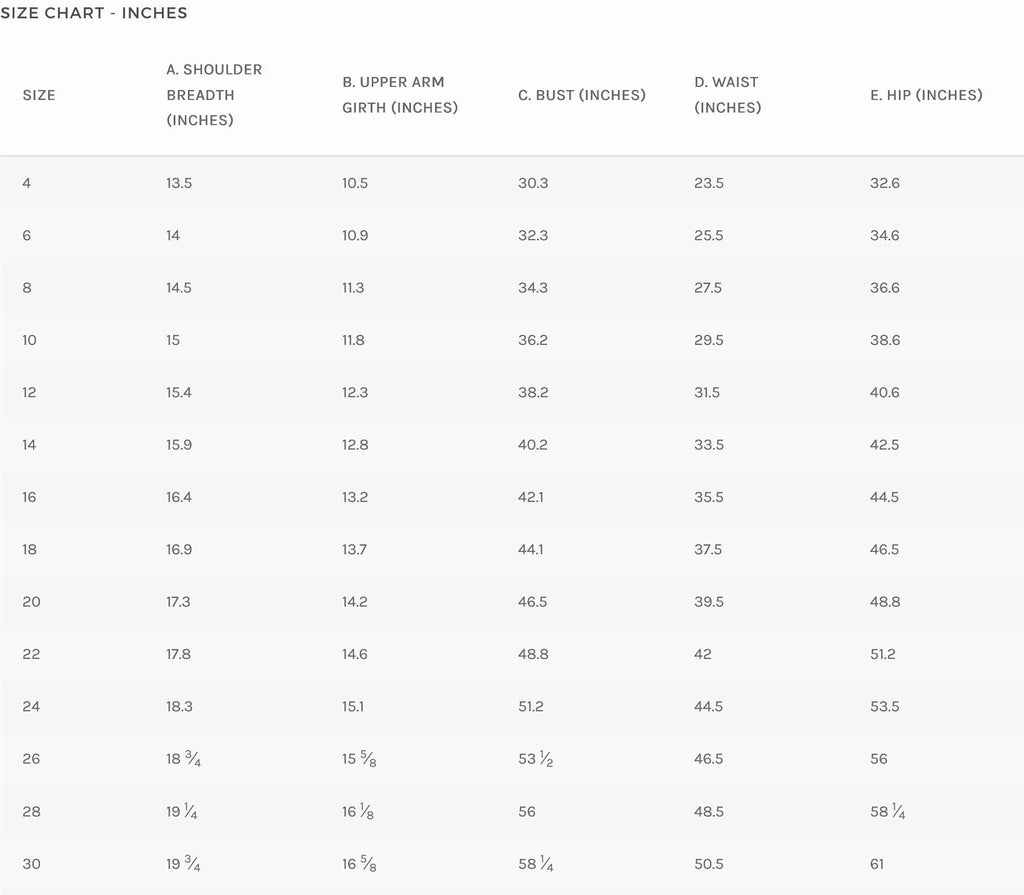Screen dimensions: 1024x895
Task: Click waist value 42 in size 22 row
Action: point(703,654)
